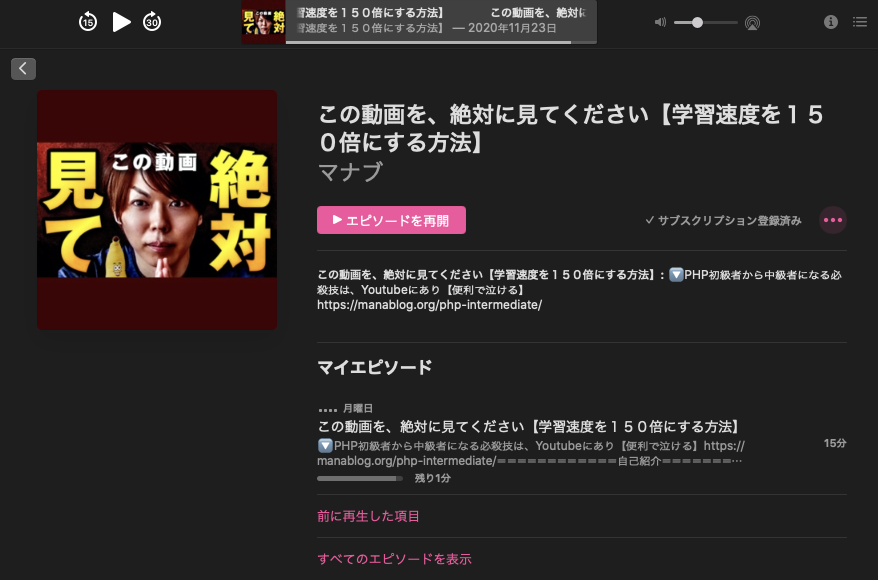Go back with the chevron button

(x=24, y=69)
